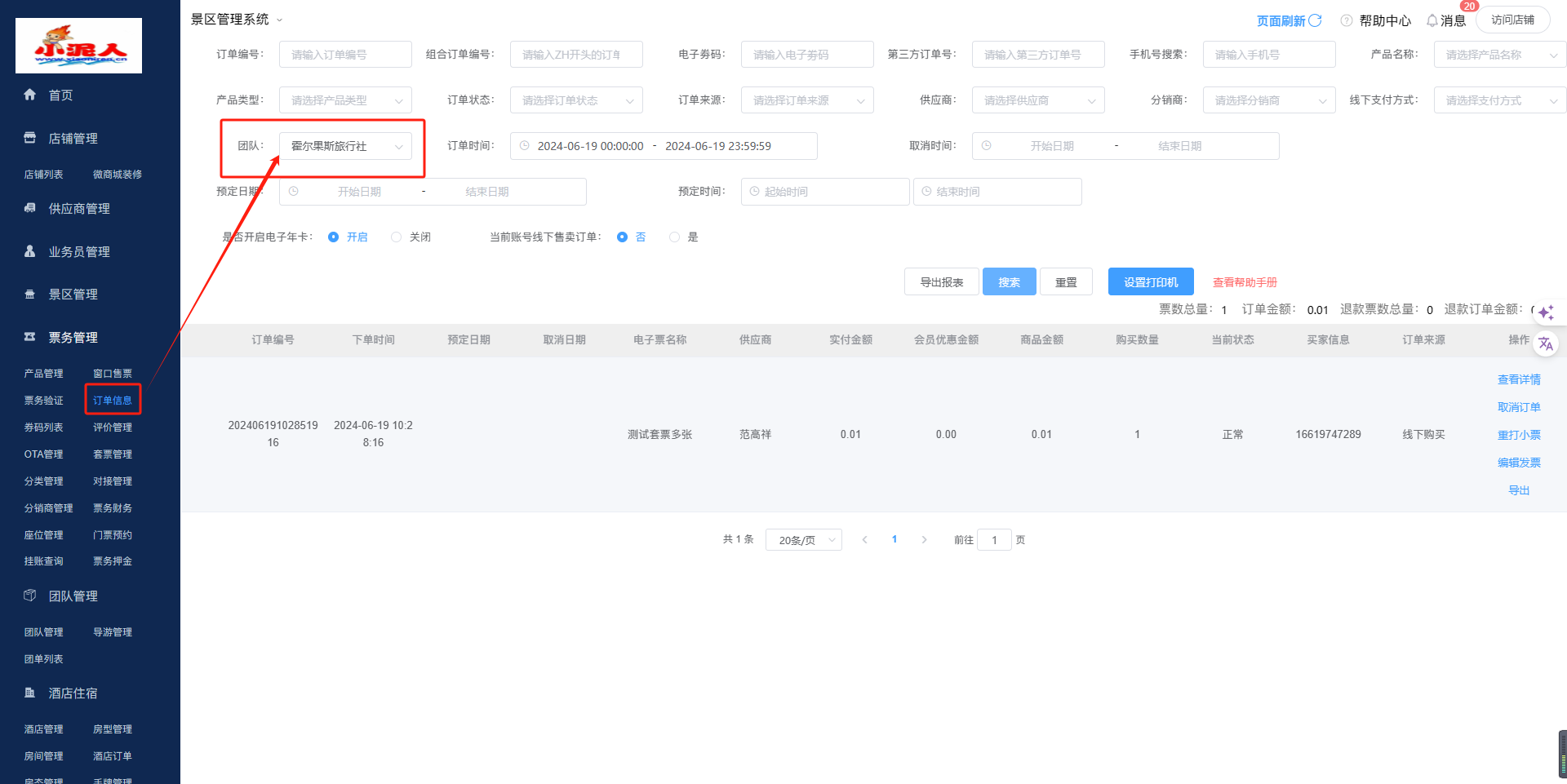The height and width of the screenshot is (784, 1567).
Task: Select 是 for offline sales orders
Action: (x=674, y=237)
